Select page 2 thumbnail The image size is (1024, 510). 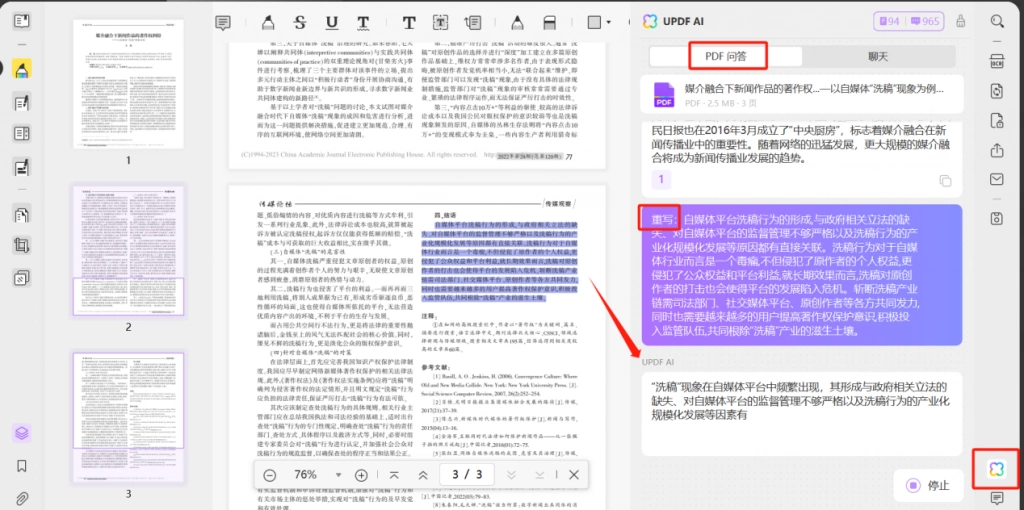pos(128,251)
